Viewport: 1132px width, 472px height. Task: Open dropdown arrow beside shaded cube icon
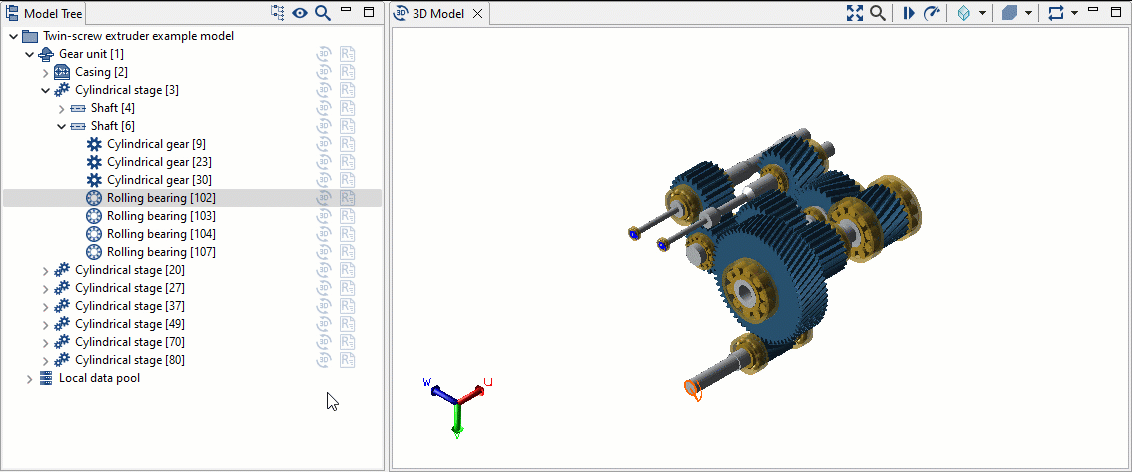1028,13
